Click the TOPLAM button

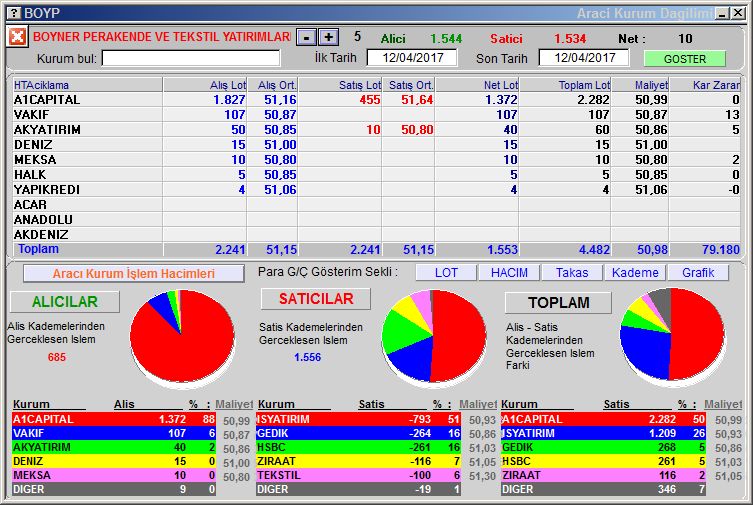click(559, 302)
